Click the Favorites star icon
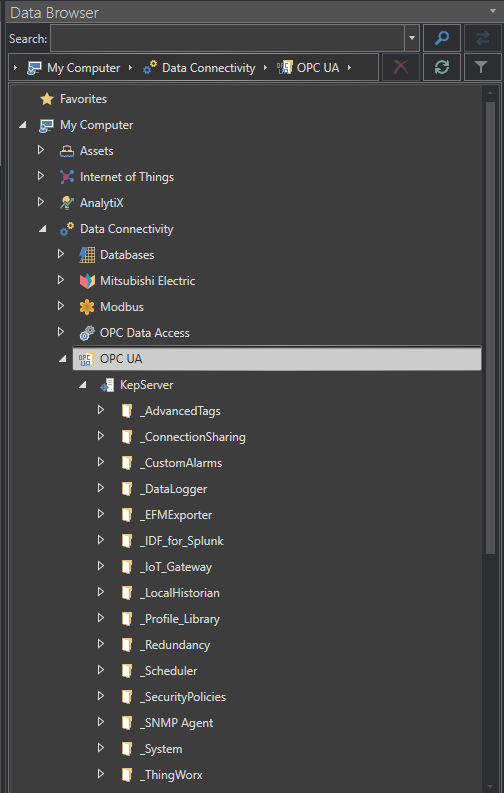Screen dimensions: 504x793 (47, 99)
